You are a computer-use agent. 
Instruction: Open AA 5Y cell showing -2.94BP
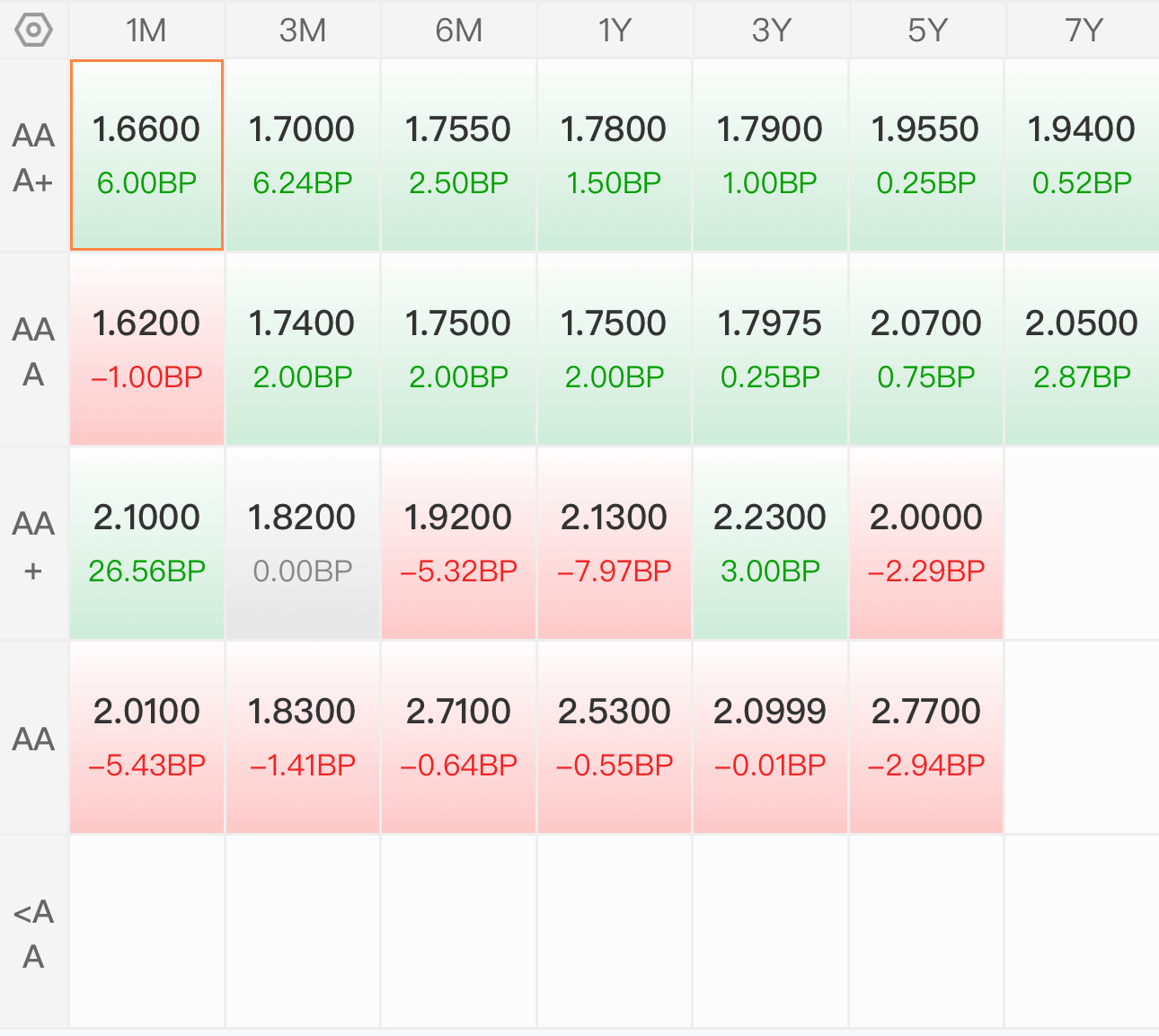click(926, 738)
